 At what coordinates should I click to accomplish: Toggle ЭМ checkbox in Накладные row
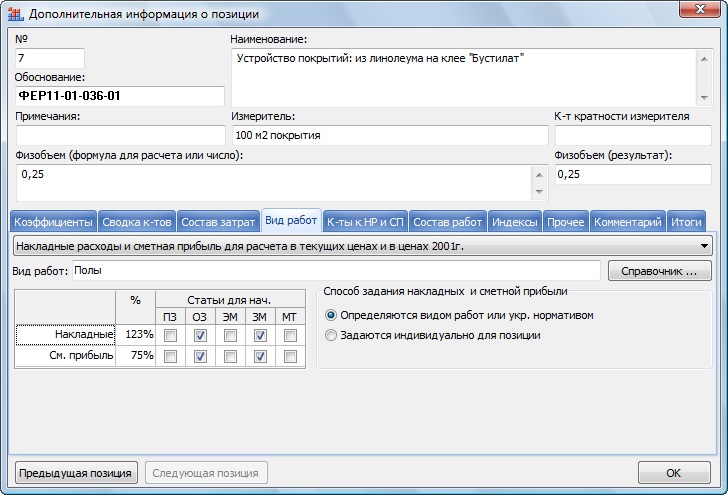(x=230, y=335)
